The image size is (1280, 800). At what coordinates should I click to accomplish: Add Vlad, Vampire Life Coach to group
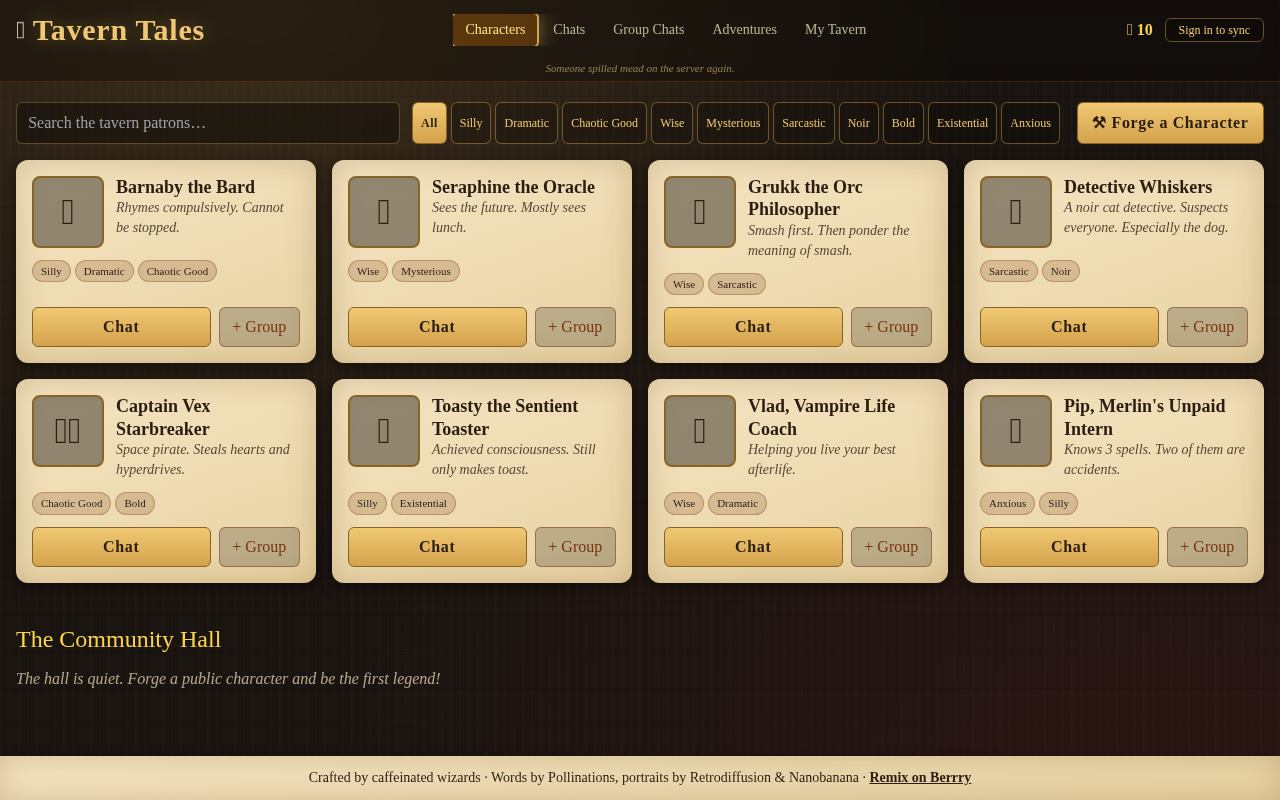tap(891, 547)
